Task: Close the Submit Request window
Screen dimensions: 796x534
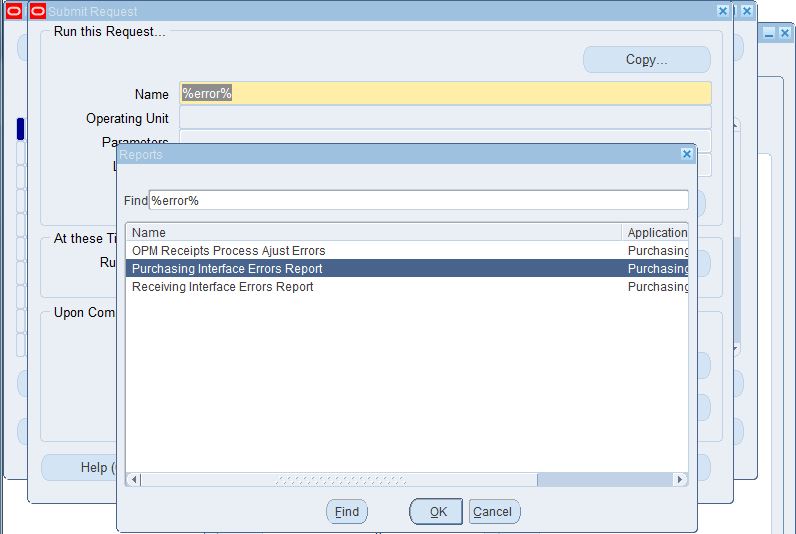Action: 723,11
